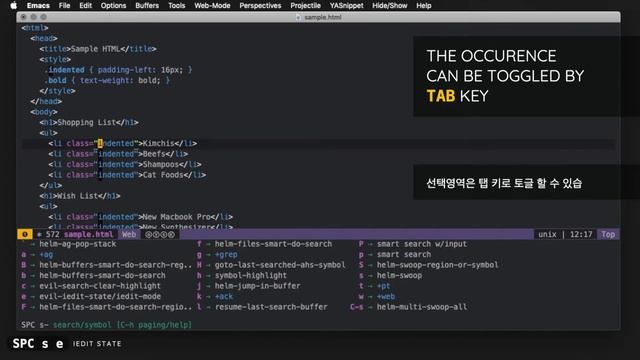Click the New Macbook Pro list item line
Screen dimensions: 640x360
pos(141,217)
